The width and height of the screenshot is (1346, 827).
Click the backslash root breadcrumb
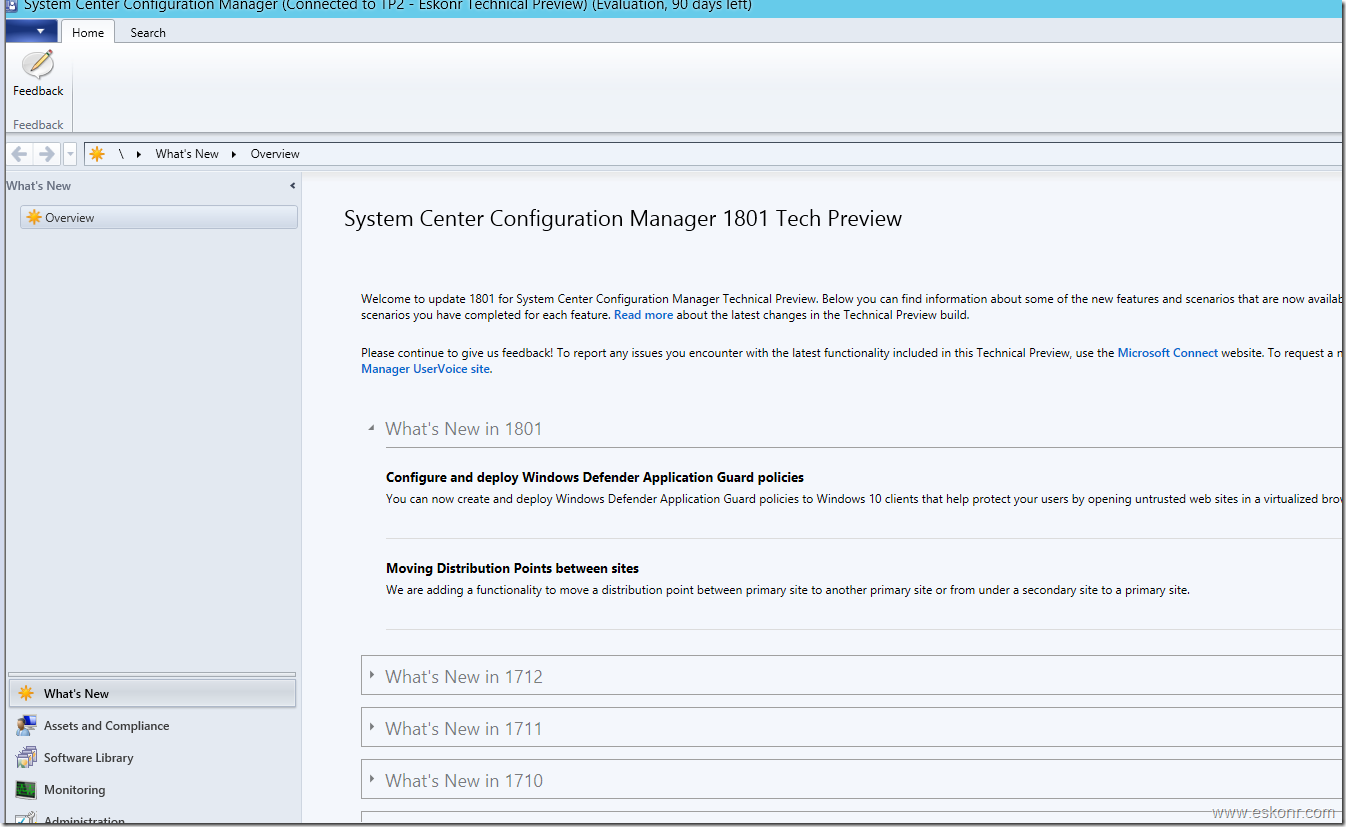(121, 154)
